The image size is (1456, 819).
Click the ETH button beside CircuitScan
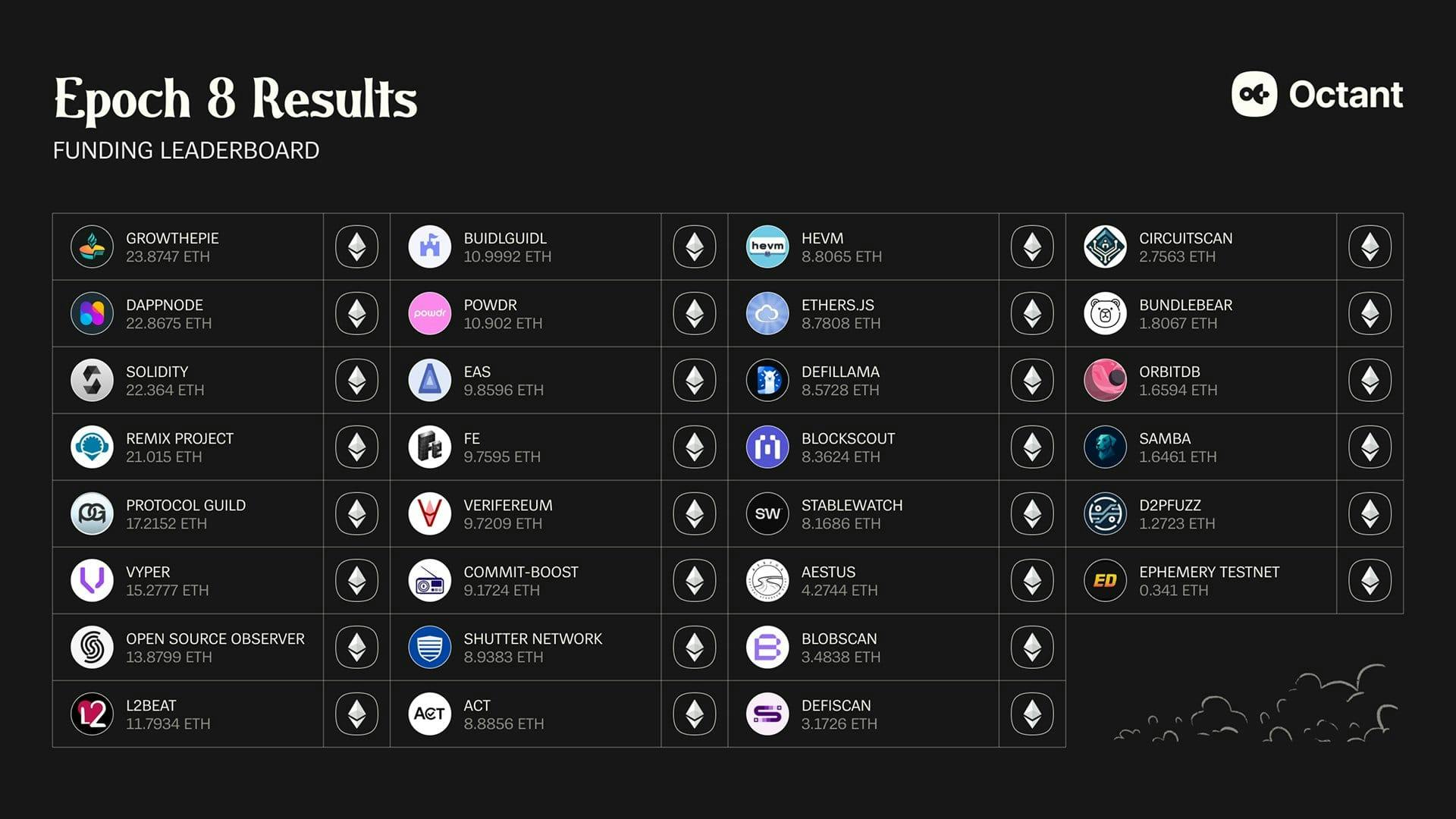(x=1370, y=247)
